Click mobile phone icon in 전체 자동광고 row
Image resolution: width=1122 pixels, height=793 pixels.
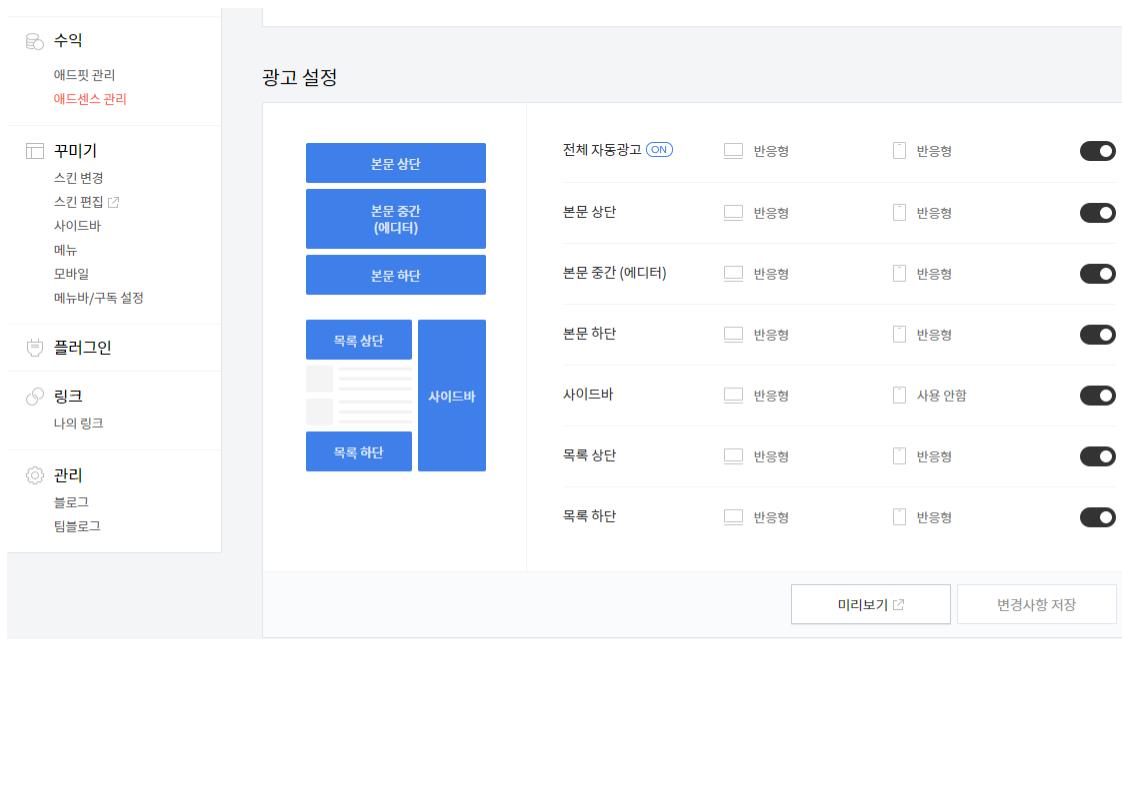pos(899,150)
